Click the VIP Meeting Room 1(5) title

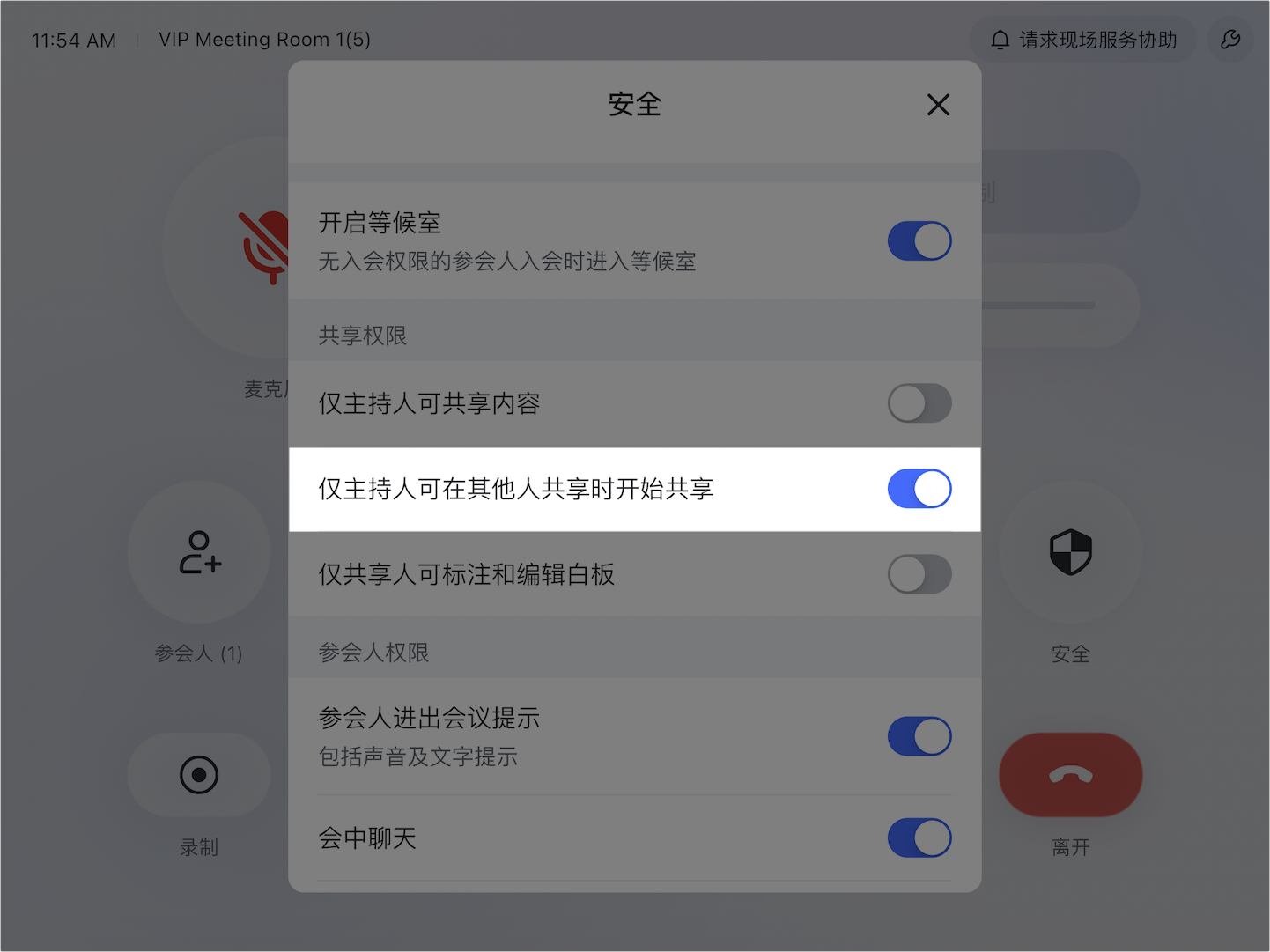(264, 40)
